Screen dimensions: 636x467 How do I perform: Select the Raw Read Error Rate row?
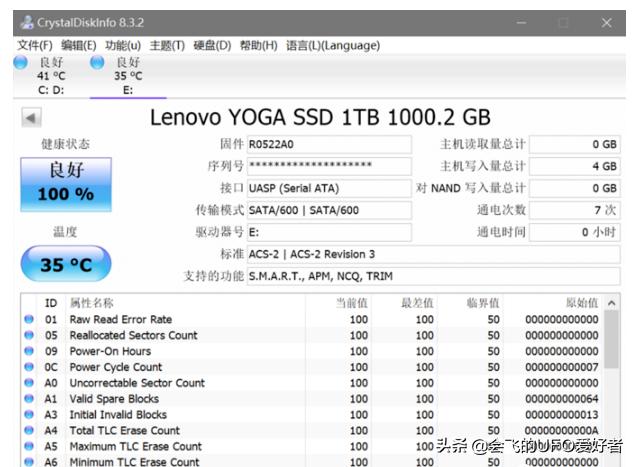coord(312,319)
